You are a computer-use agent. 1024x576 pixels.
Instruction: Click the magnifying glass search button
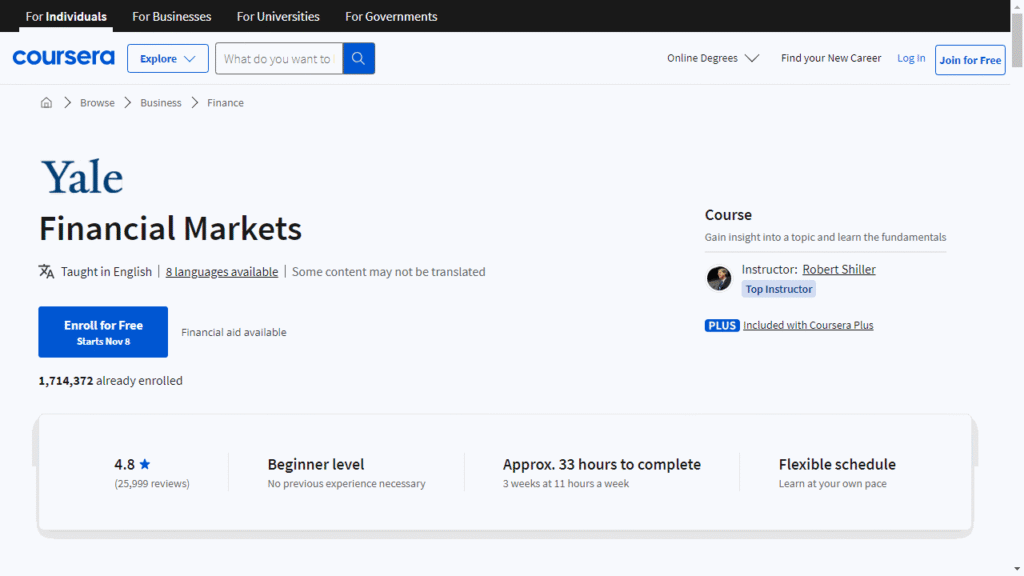(358, 59)
